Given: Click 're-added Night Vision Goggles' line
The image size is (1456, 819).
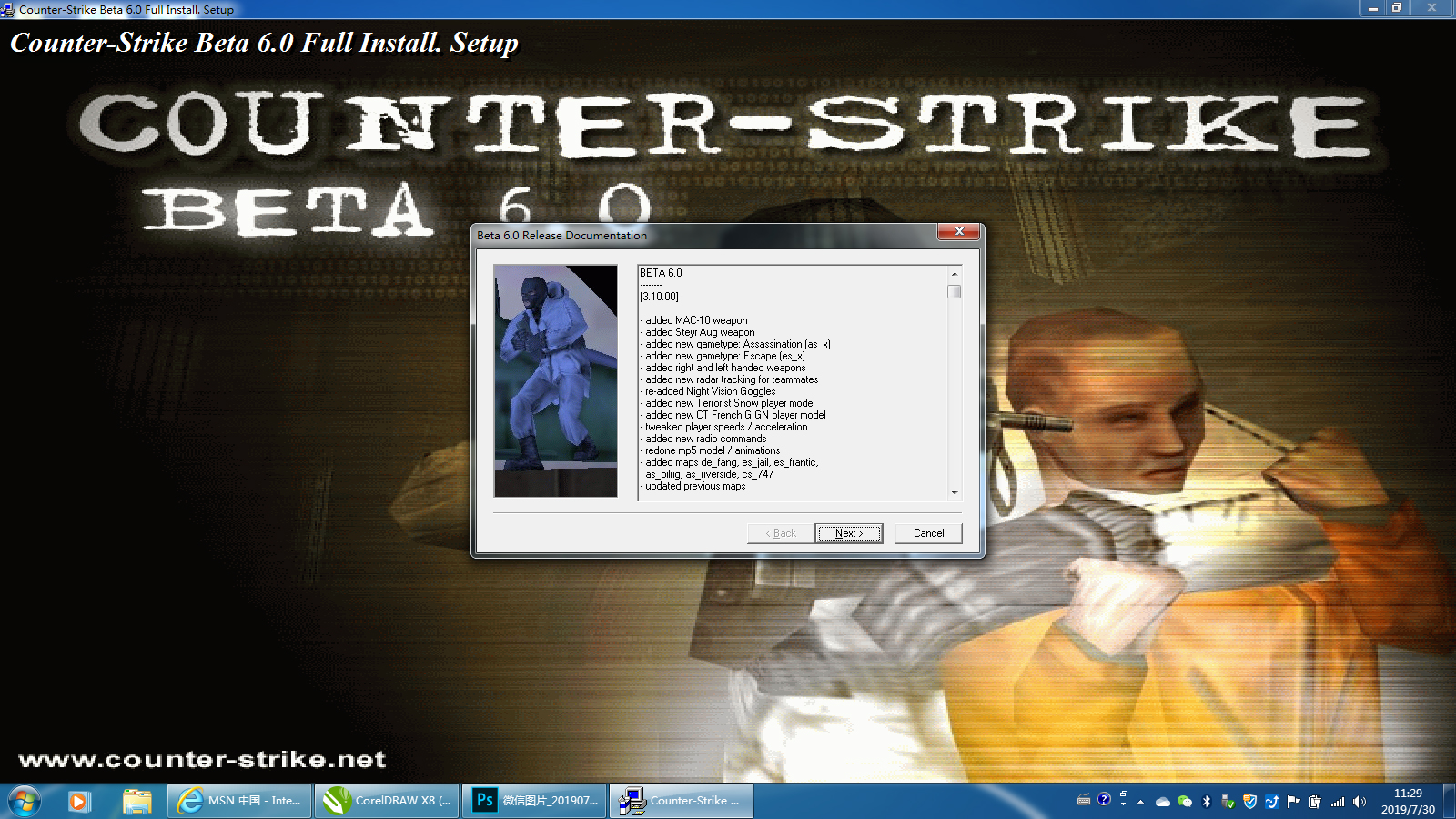Looking at the screenshot, I should point(710,391).
